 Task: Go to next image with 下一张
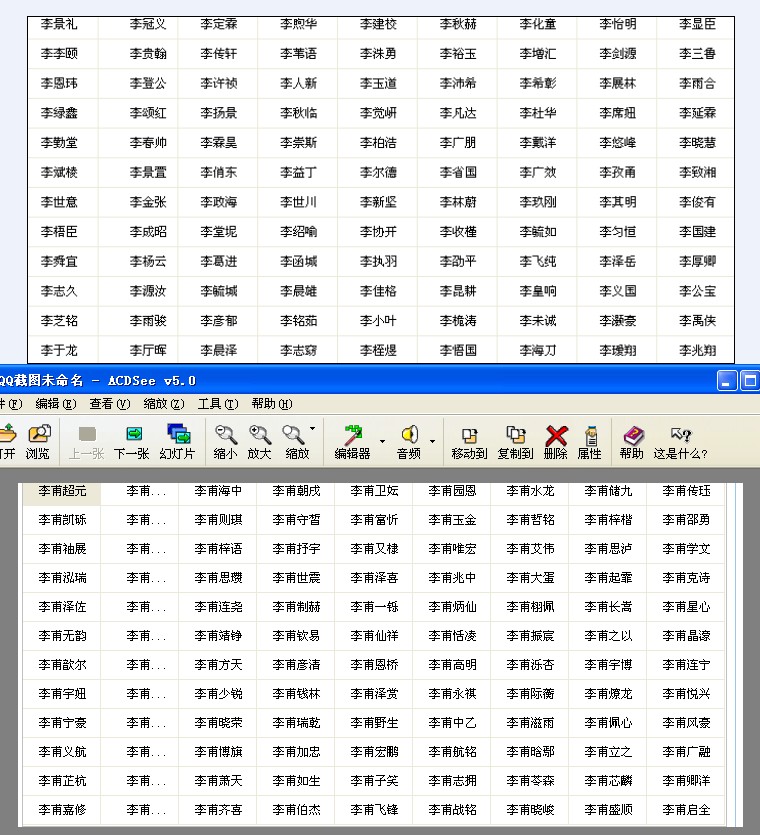132,442
